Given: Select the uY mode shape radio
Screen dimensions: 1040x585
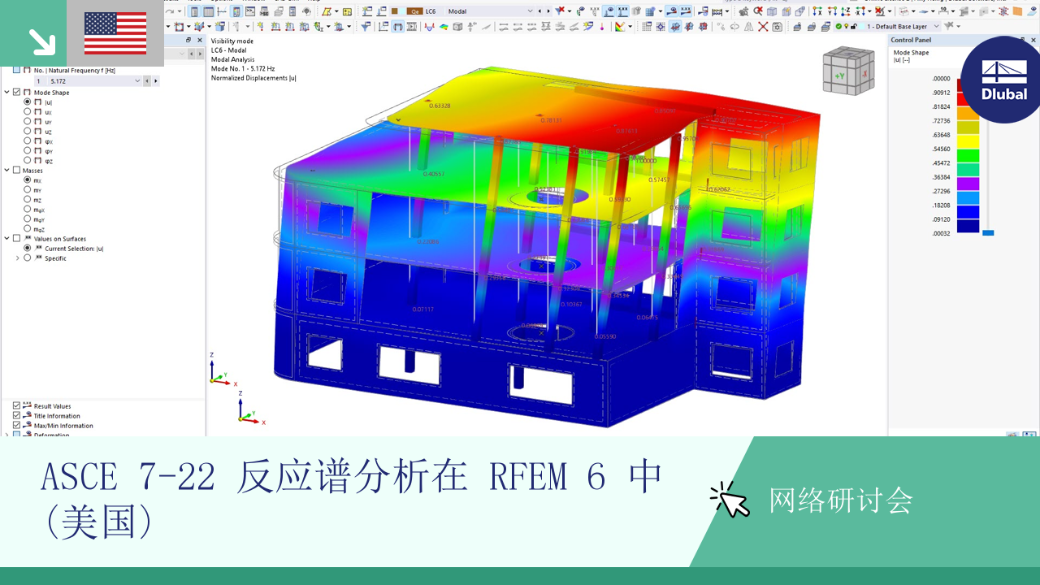Looking at the screenshot, I should [27, 121].
